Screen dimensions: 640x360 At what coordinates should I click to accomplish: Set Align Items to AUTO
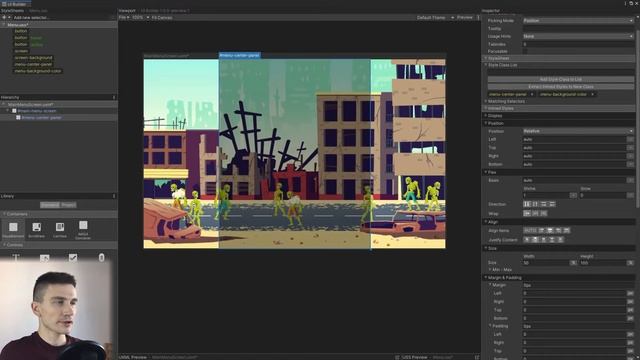530,231
